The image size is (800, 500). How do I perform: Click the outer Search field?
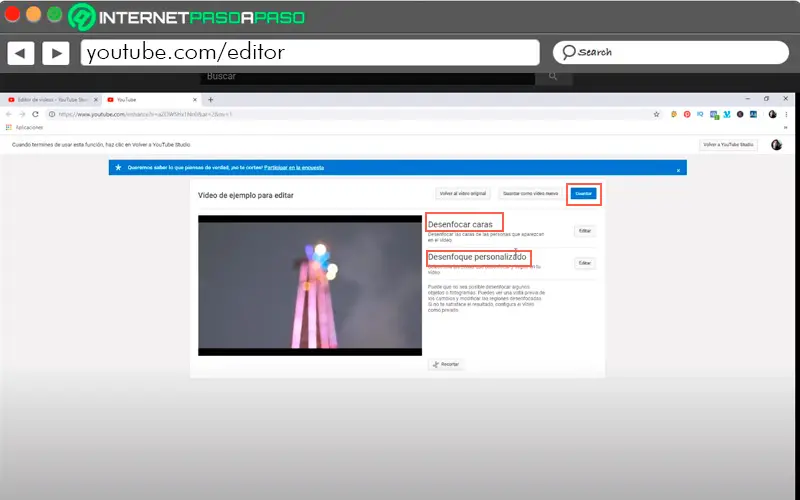click(x=671, y=53)
